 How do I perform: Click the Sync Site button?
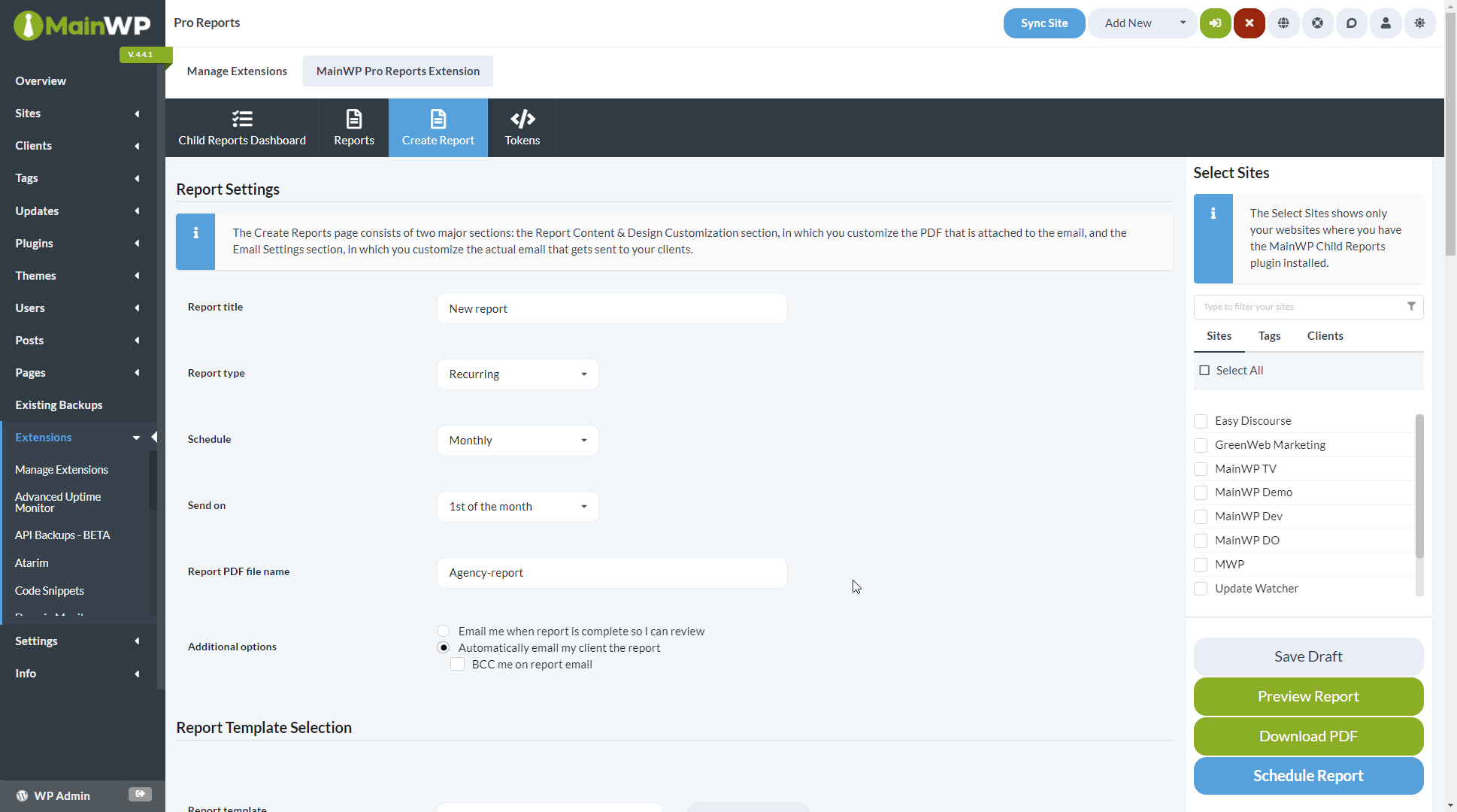(x=1044, y=23)
